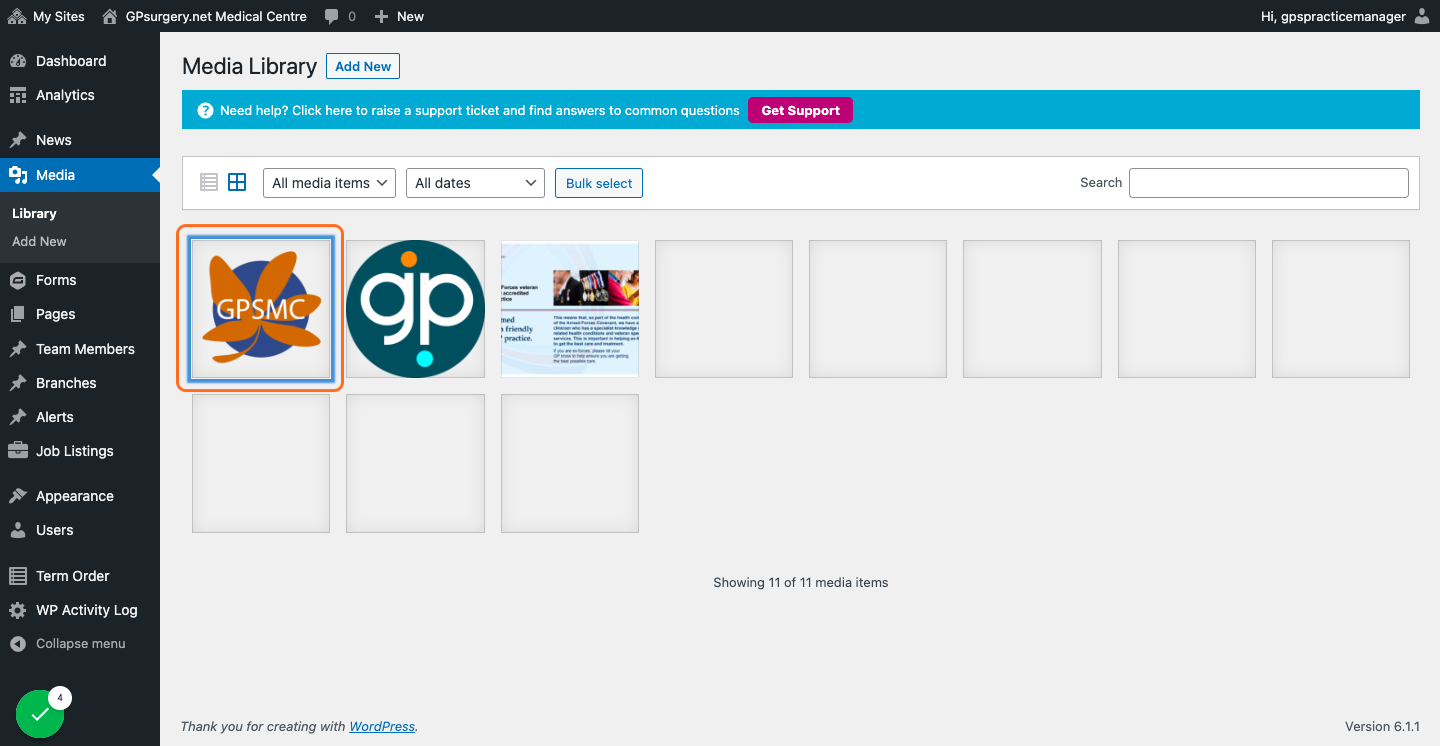Select the veteran friendly practice thumbnail
The width and height of the screenshot is (1440, 746).
pyautogui.click(x=570, y=308)
